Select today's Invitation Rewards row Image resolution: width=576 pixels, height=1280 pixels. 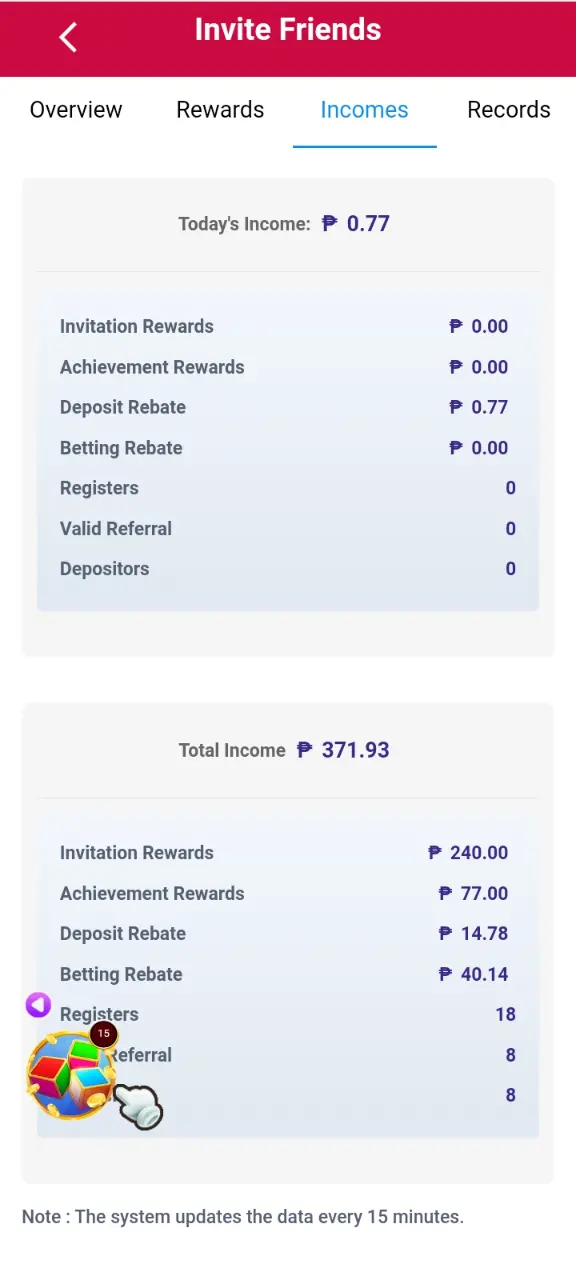(x=288, y=326)
